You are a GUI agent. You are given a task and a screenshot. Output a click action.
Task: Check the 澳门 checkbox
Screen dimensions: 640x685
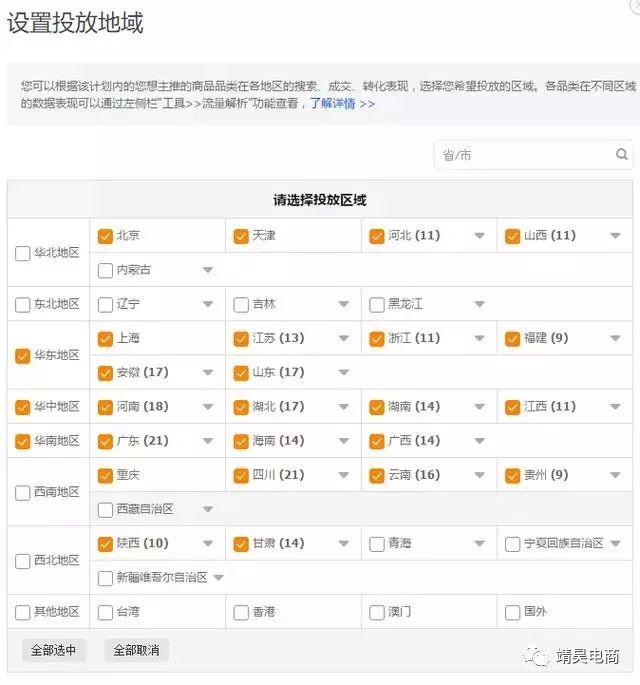[377, 612]
